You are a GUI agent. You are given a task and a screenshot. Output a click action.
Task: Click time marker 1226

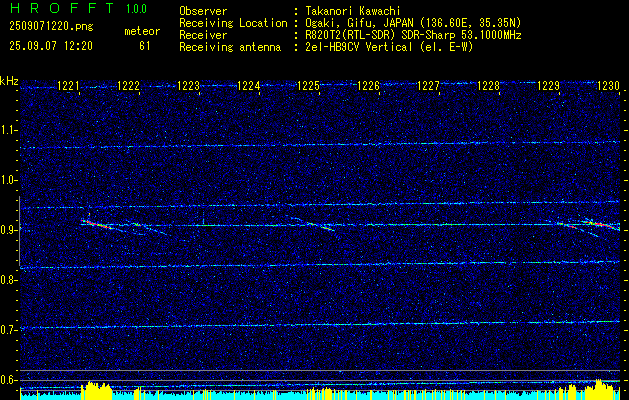tap(368, 86)
